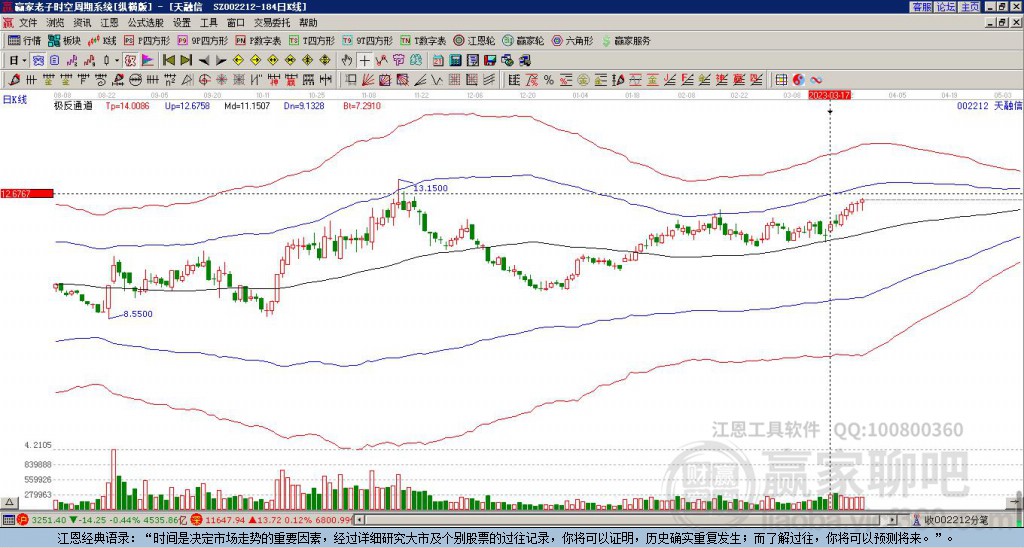Click the 极反通道 indicator label
Viewport: 1024px width, 548px height.
click(x=73, y=106)
